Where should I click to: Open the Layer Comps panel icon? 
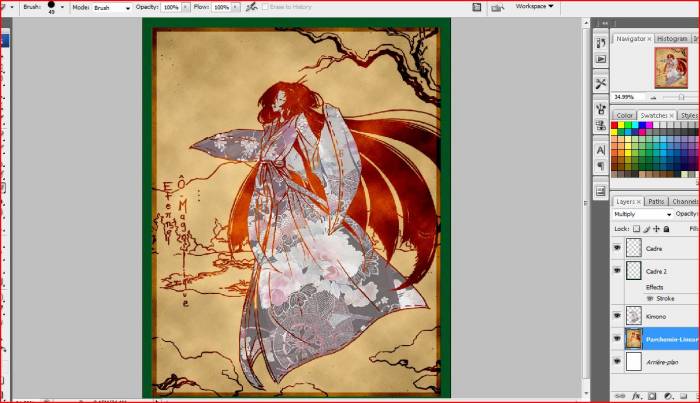click(x=601, y=191)
